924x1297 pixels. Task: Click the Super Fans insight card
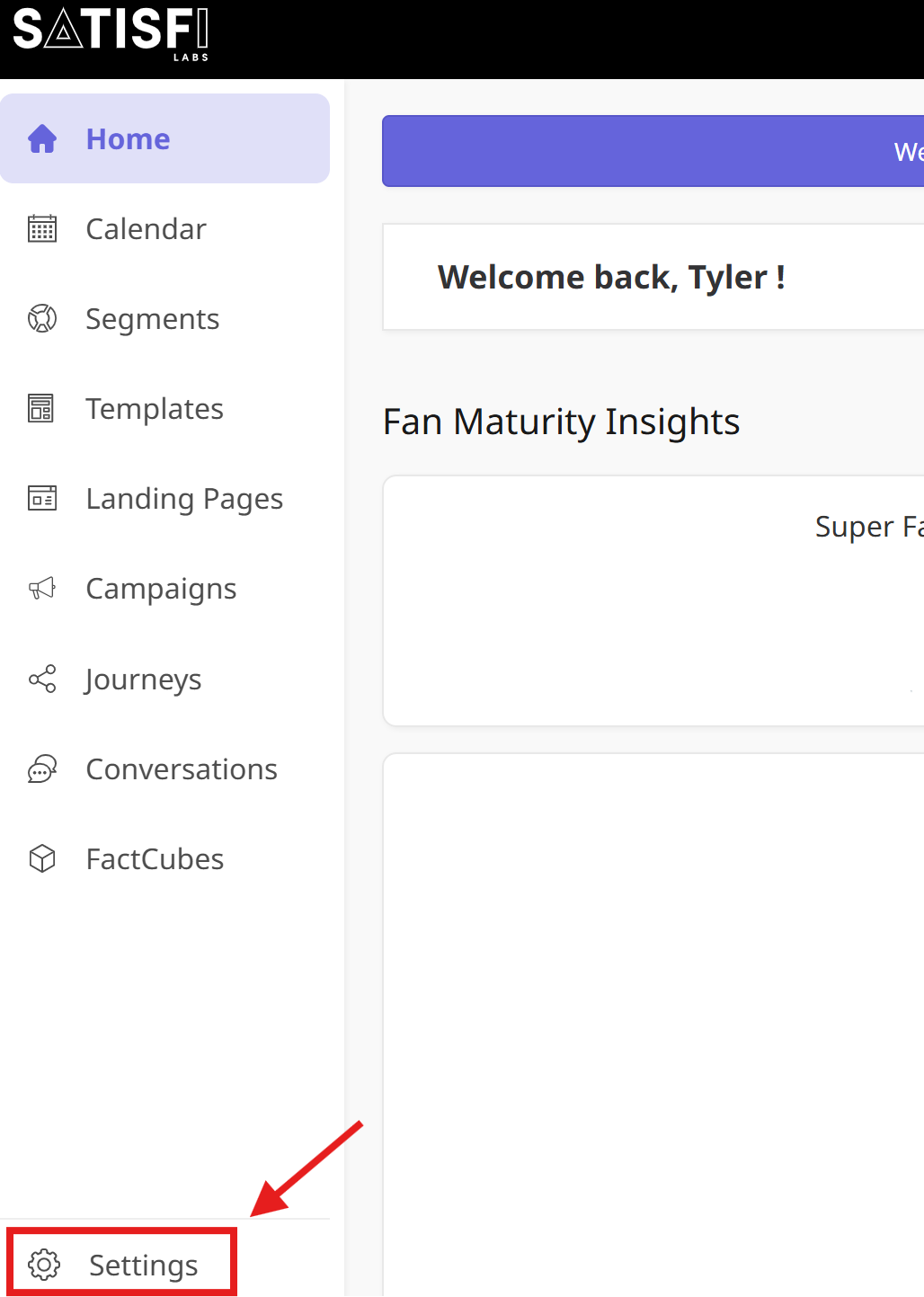653,600
